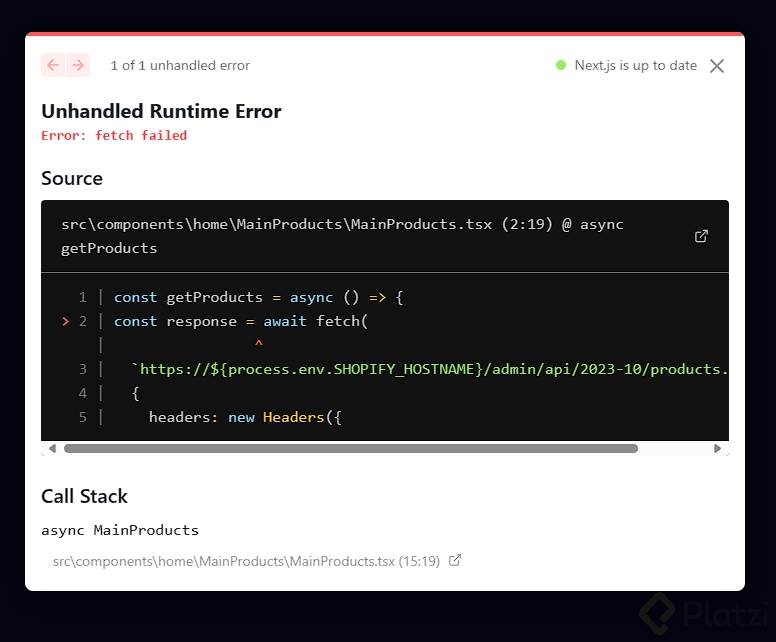This screenshot has width=776, height=642.
Task: Go to next error with right arrow
Action: (78, 65)
